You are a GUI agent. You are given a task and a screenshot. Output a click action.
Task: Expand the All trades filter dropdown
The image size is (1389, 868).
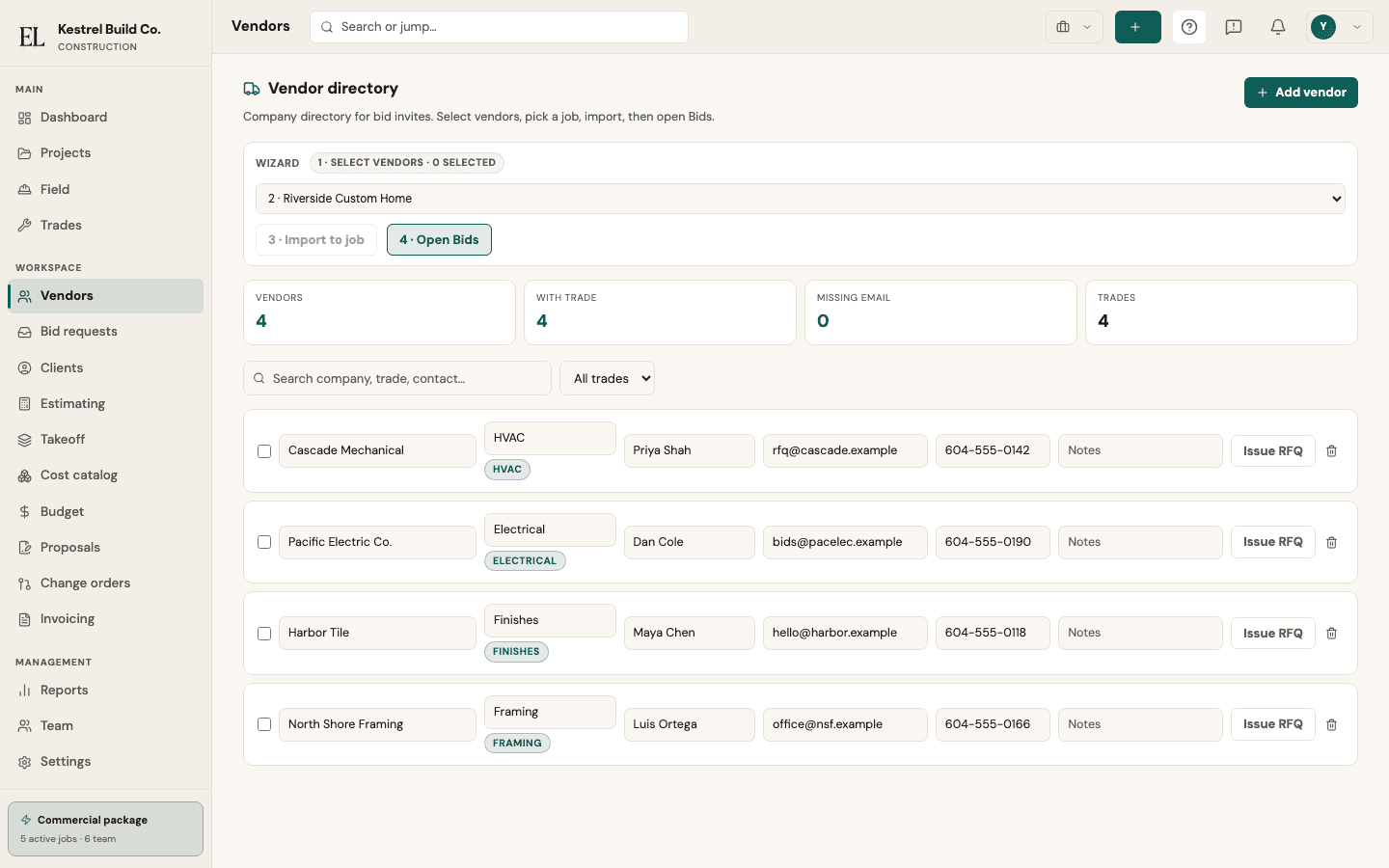(607, 378)
